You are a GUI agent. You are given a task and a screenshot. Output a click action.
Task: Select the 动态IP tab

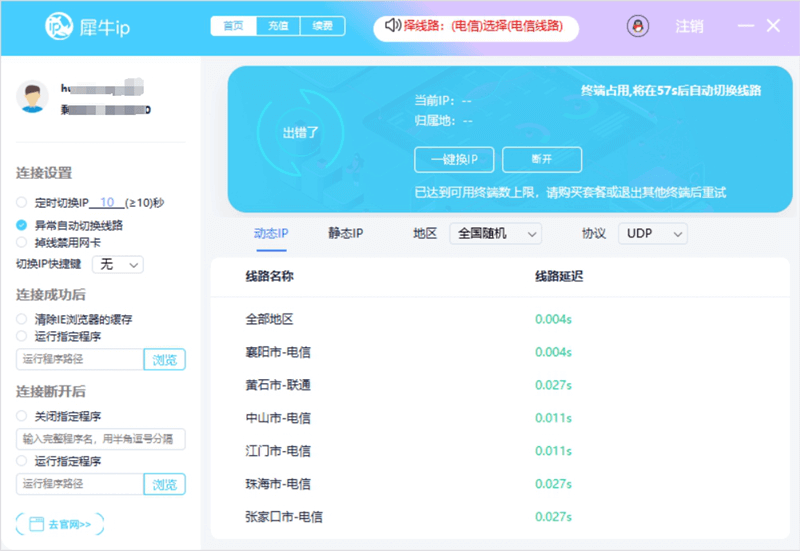(x=271, y=234)
